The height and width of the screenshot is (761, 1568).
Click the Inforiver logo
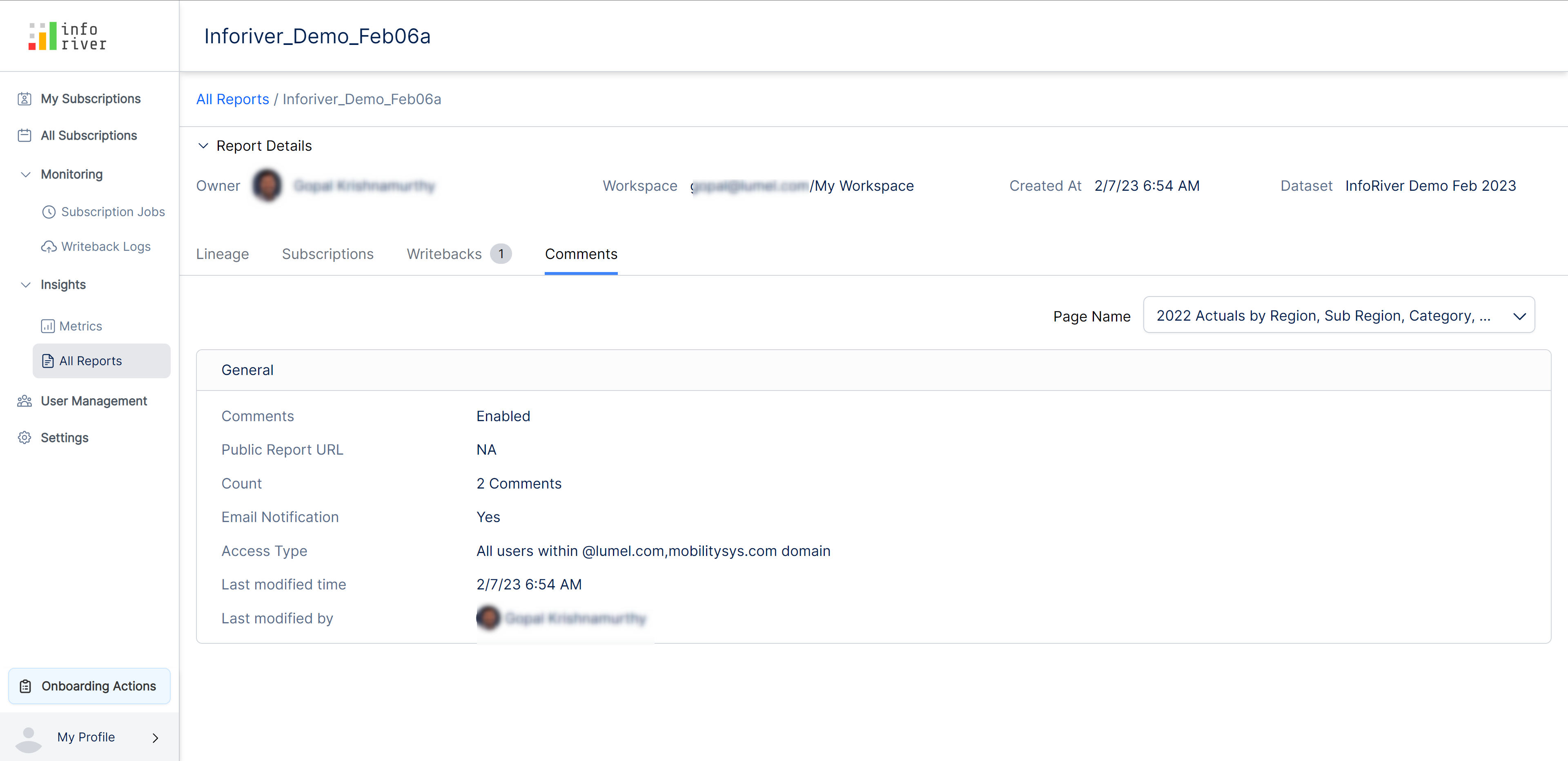[67, 36]
